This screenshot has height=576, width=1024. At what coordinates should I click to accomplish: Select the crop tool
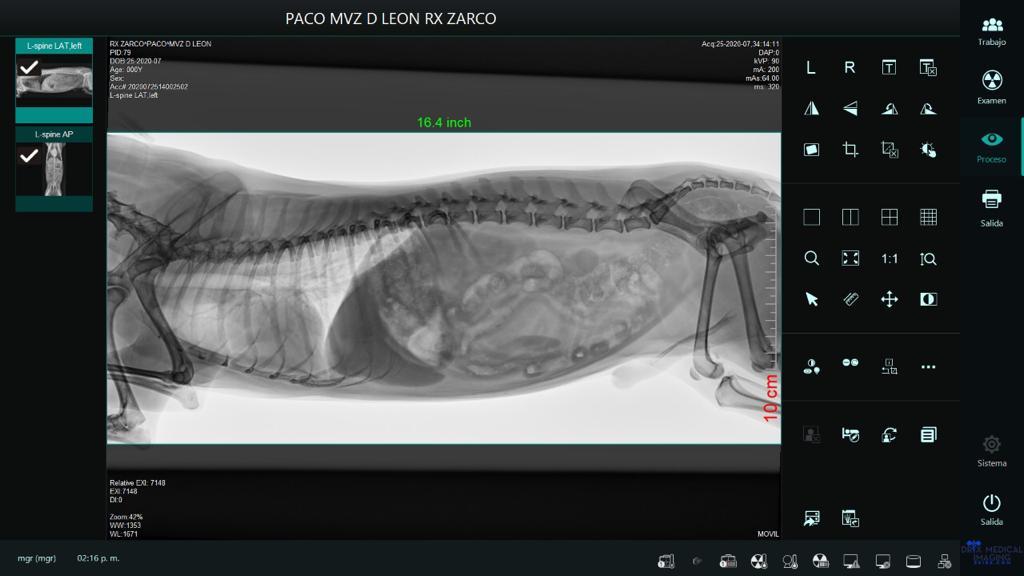(x=850, y=150)
